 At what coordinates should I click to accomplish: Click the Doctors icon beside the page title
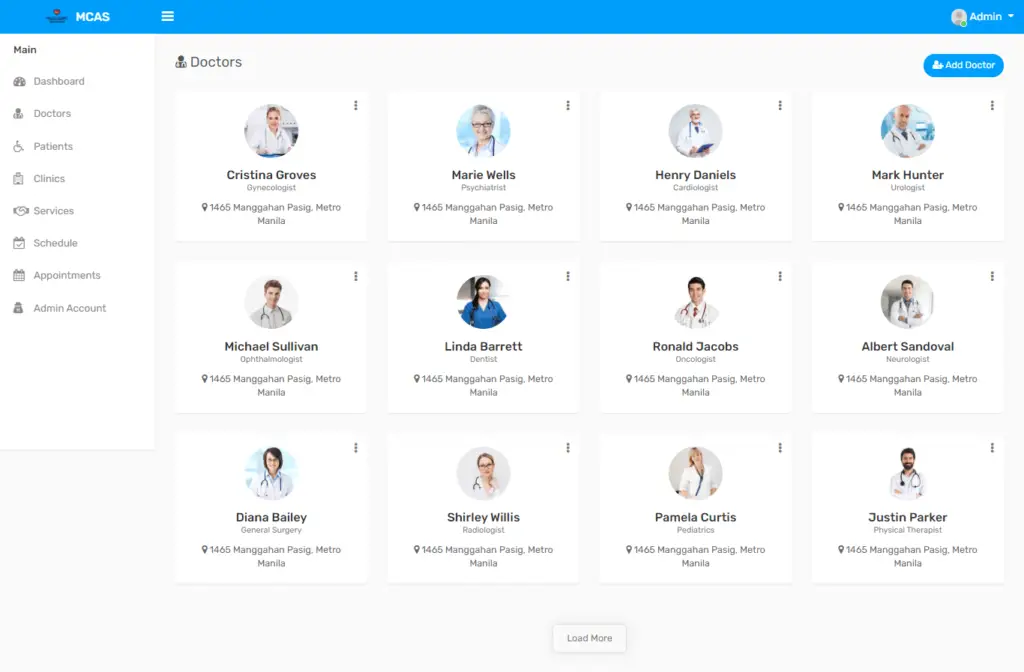tap(181, 61)
